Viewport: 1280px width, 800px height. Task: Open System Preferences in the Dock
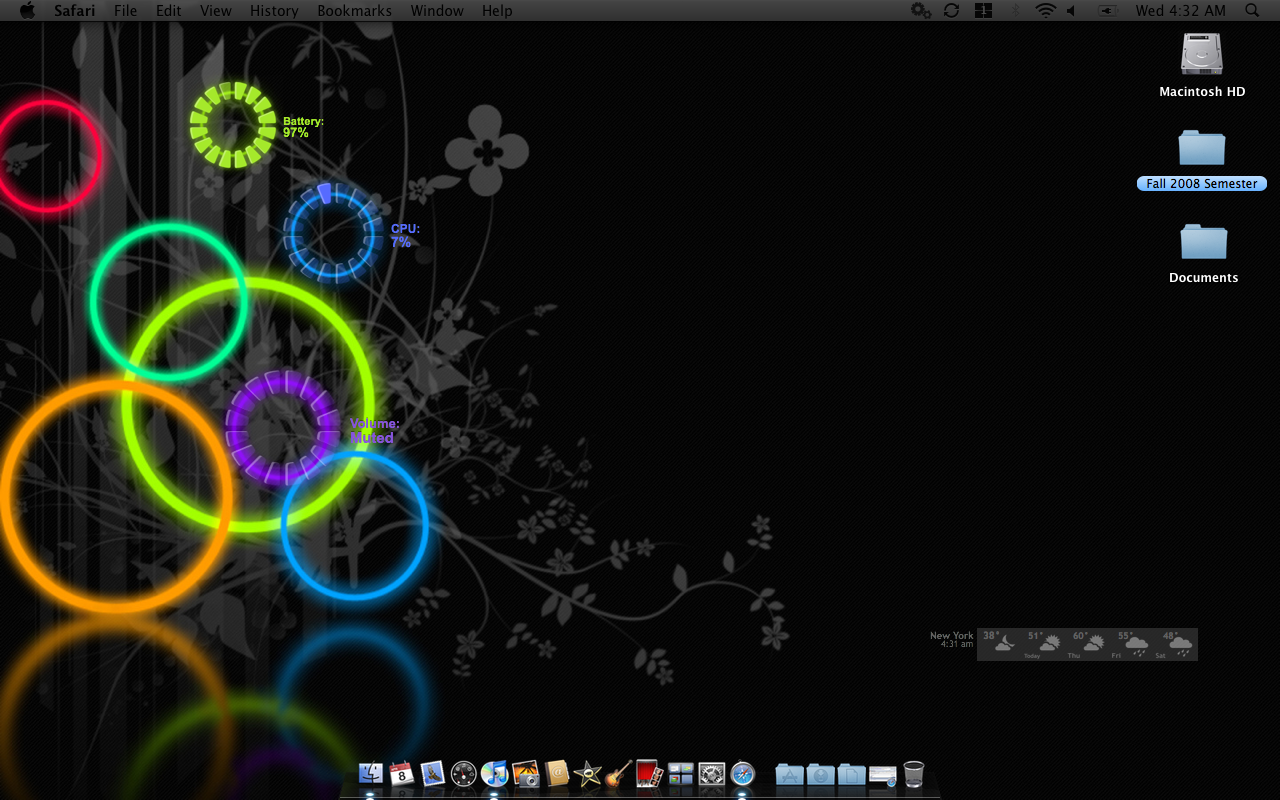click(x=711, y=773)
